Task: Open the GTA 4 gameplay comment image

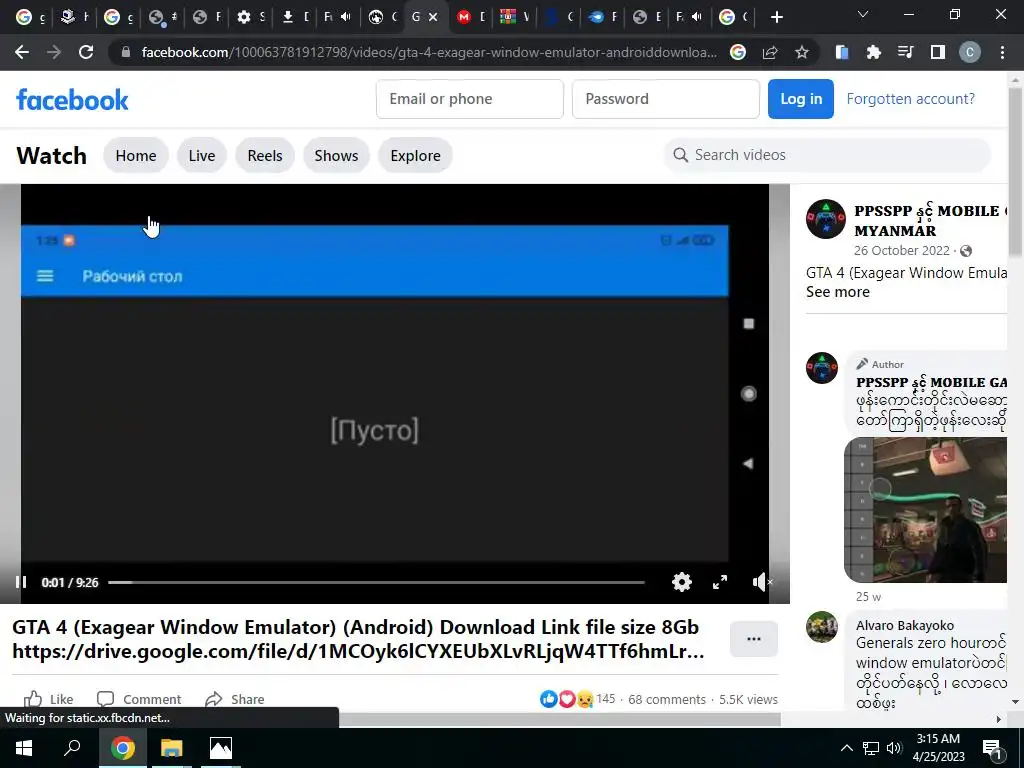Action: click(x=925, y=510)
